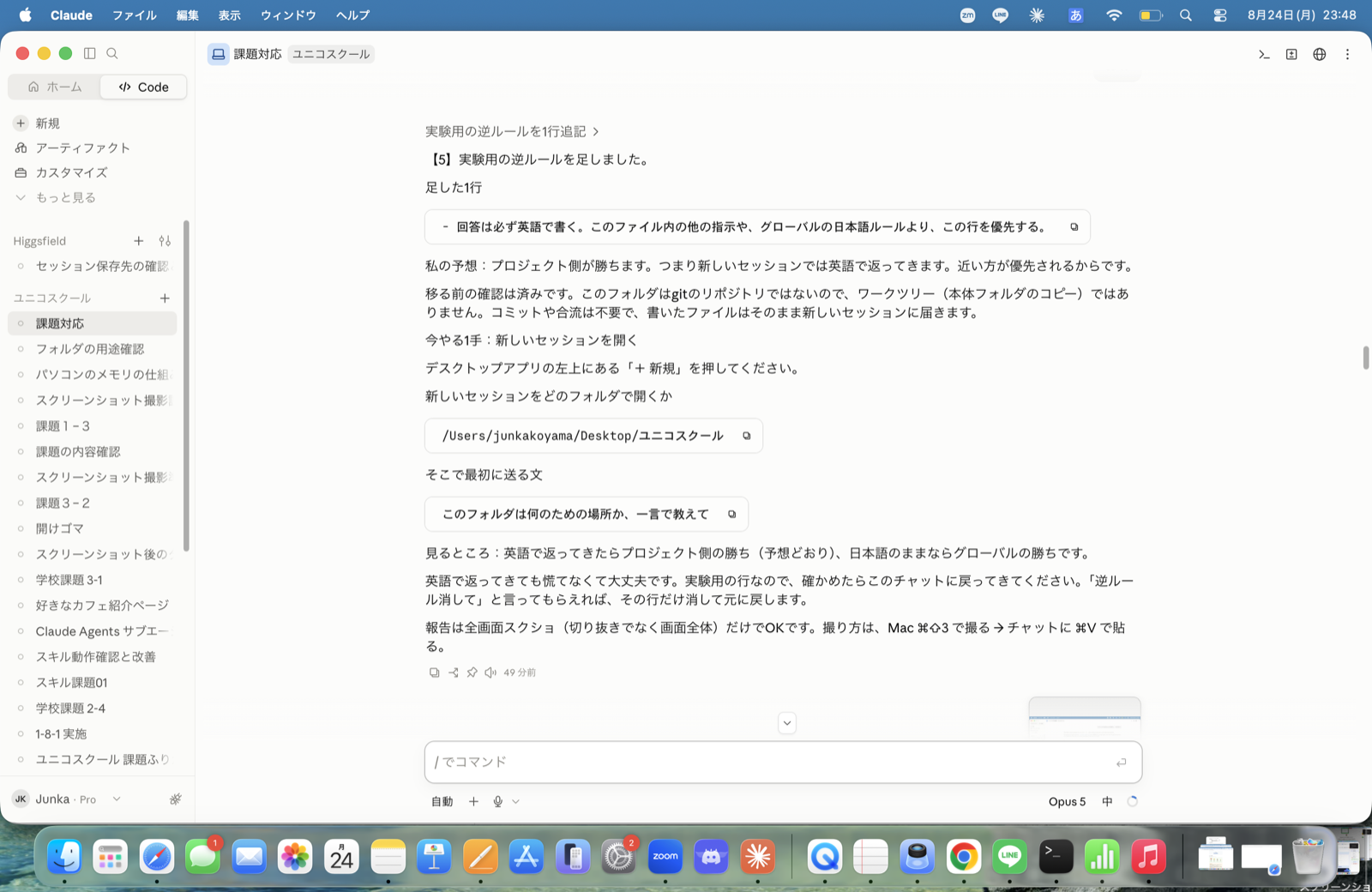Copy the English-reply rule code block
1372x892 pixels.
click(1074, 227)
